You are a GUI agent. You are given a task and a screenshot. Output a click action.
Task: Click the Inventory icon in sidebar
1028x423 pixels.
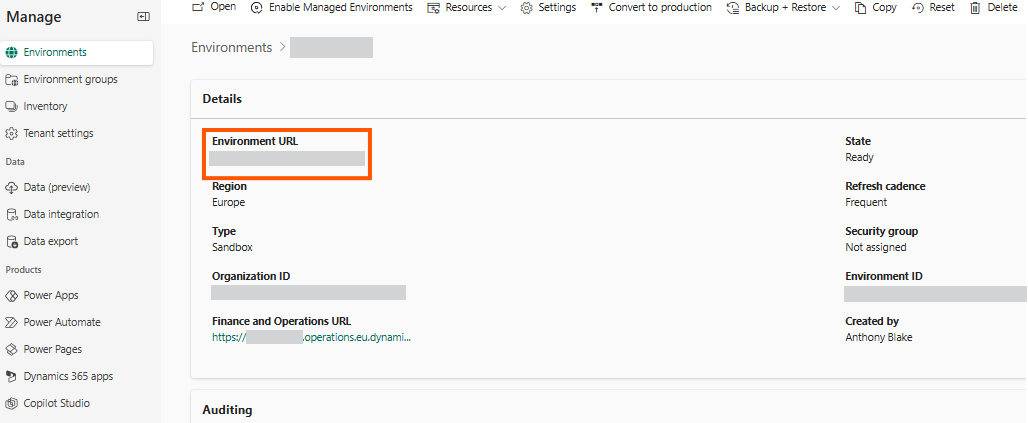pos(11,106)
